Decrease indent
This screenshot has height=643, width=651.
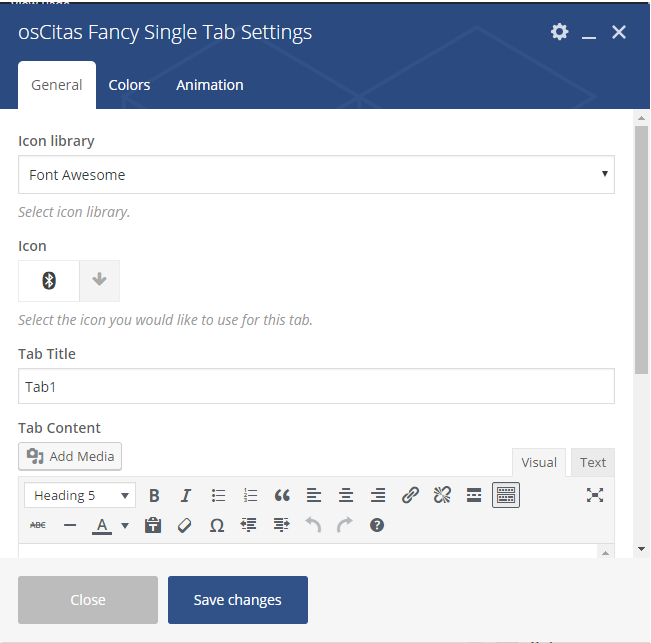[249, 525]
